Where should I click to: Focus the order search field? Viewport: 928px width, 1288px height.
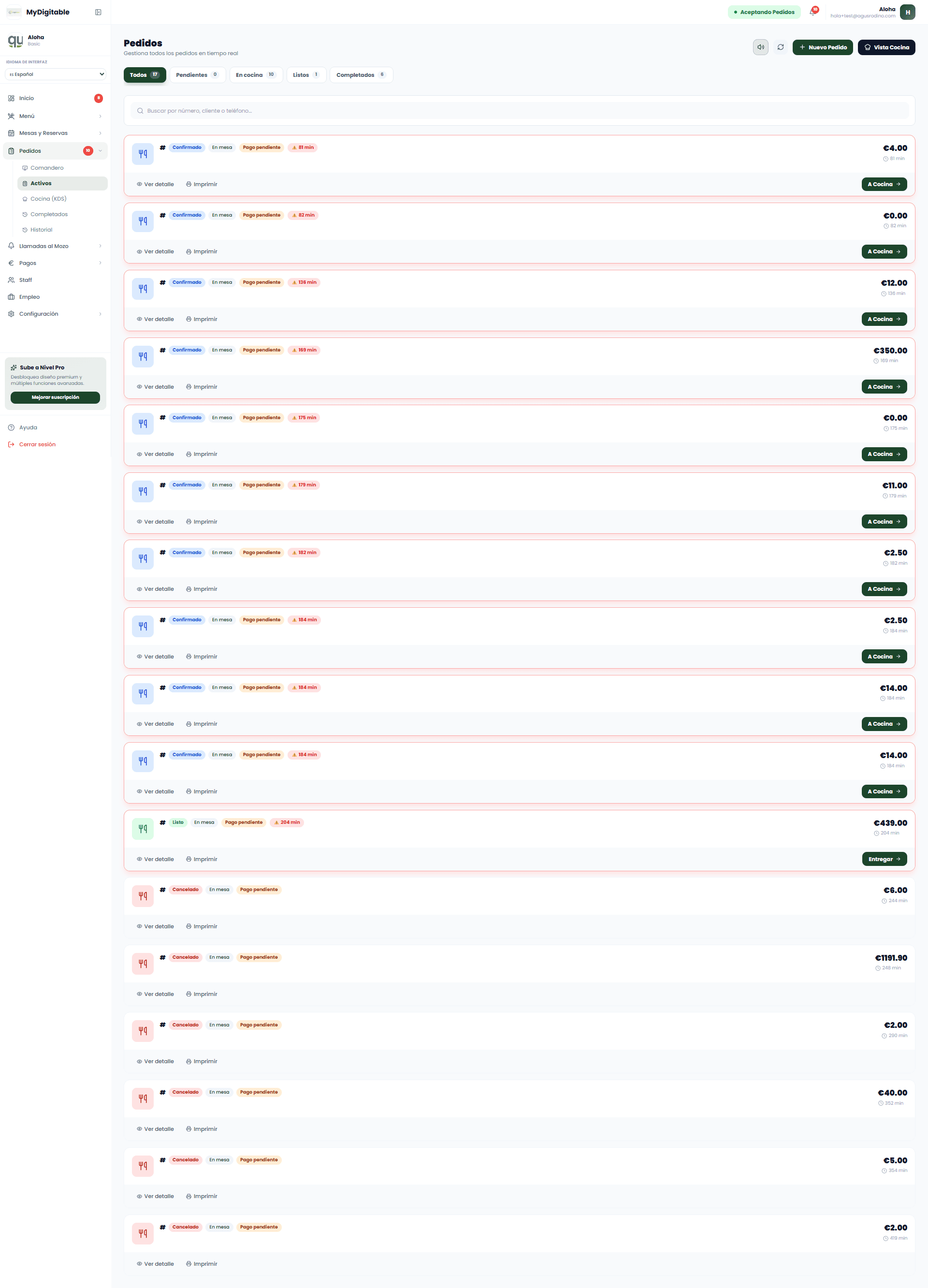(519, 111)
